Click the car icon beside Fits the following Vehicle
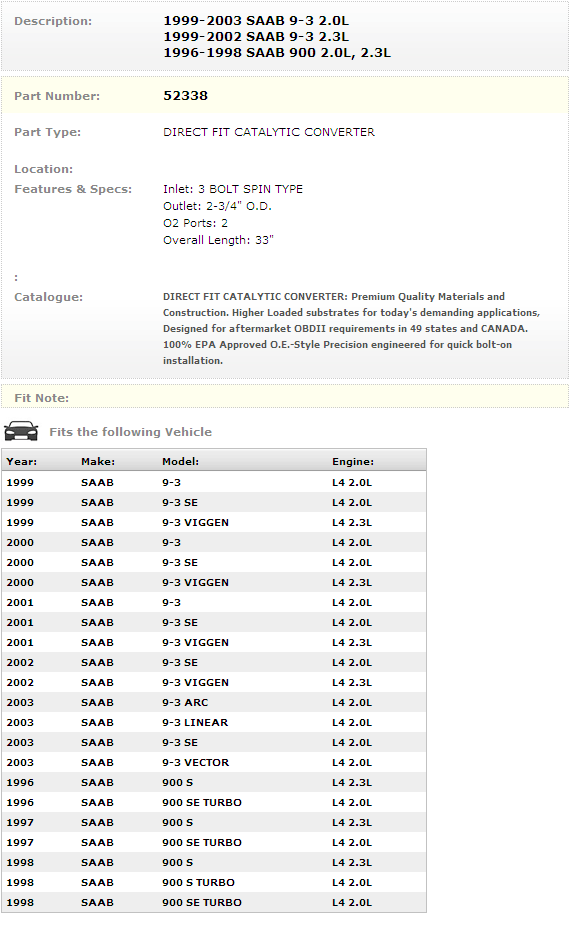Screen dimensions: 570x941 coord(21,431)
